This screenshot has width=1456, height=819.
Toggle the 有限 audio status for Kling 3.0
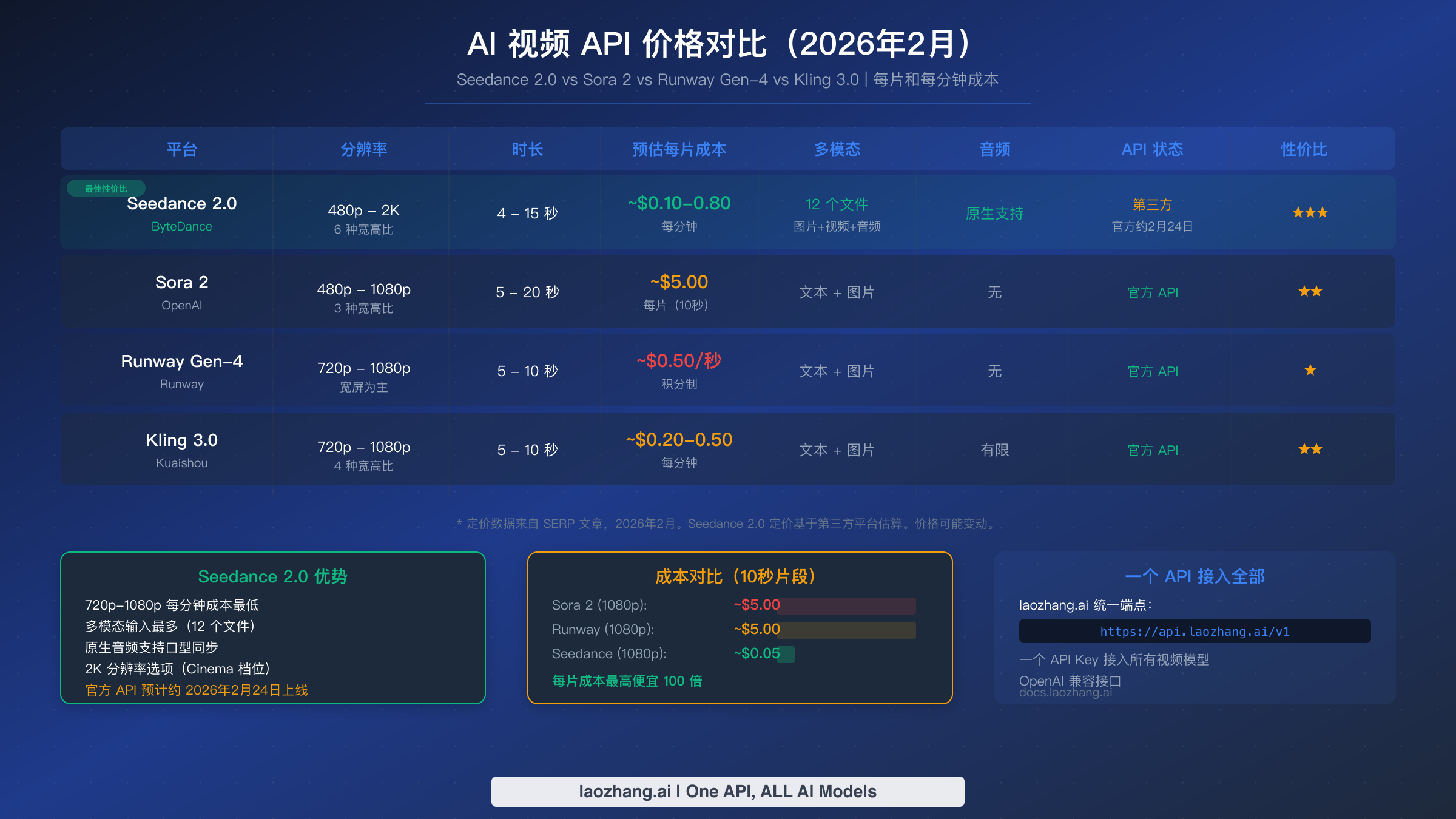(994, 450)
